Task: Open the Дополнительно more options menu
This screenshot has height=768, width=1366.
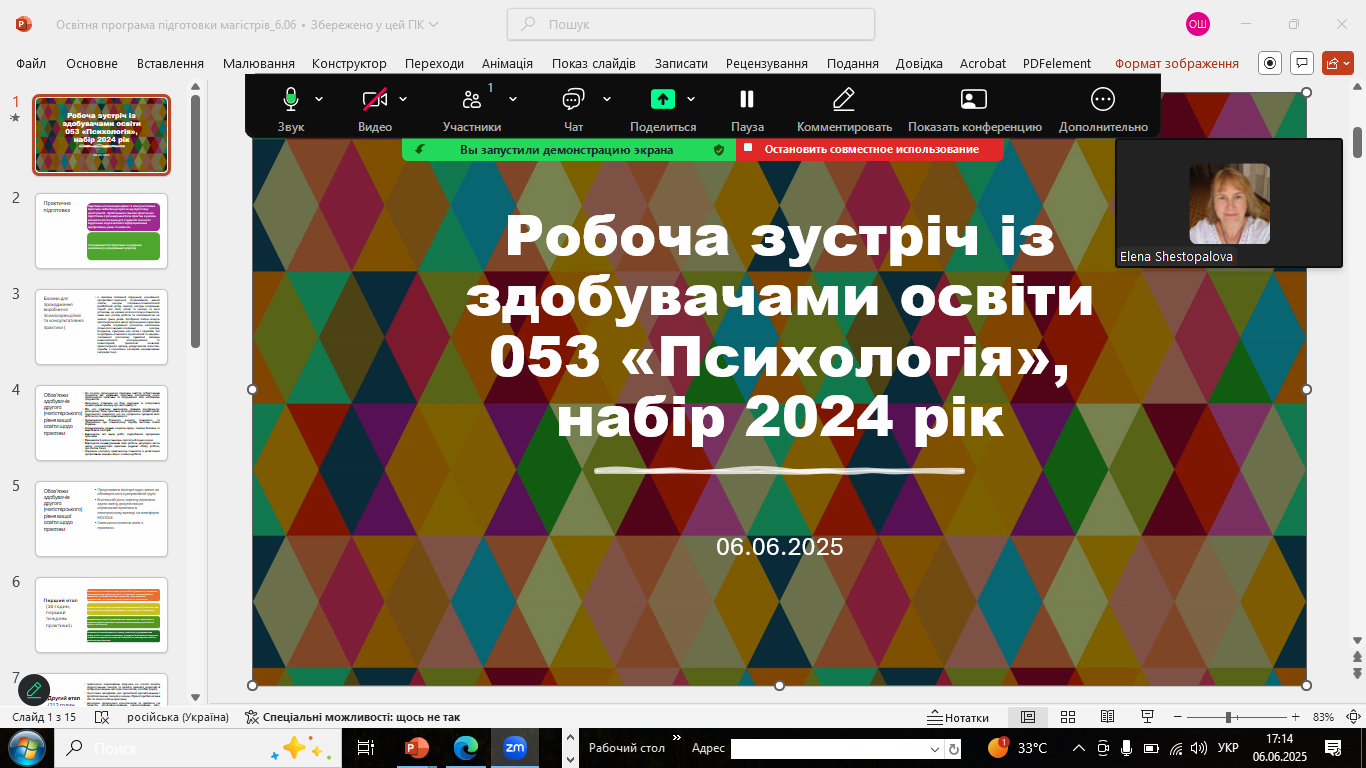Action: pos(1102,99)
